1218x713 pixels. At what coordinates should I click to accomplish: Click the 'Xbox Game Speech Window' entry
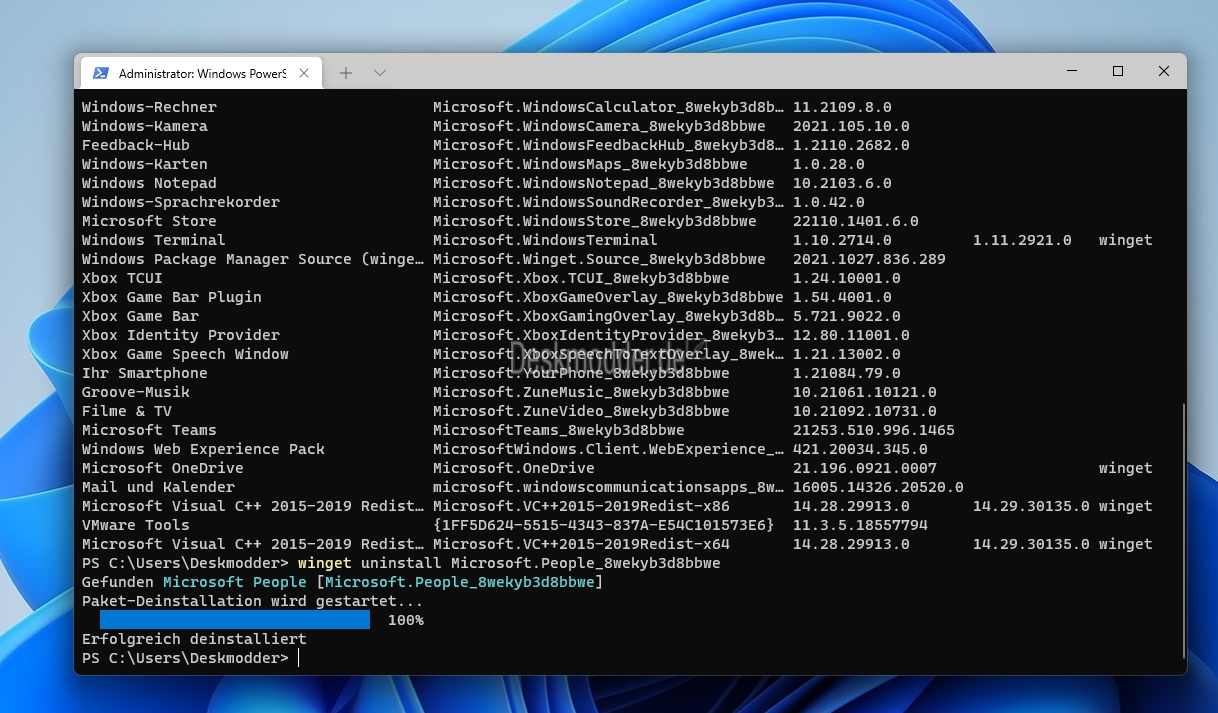tap(185, 354)
